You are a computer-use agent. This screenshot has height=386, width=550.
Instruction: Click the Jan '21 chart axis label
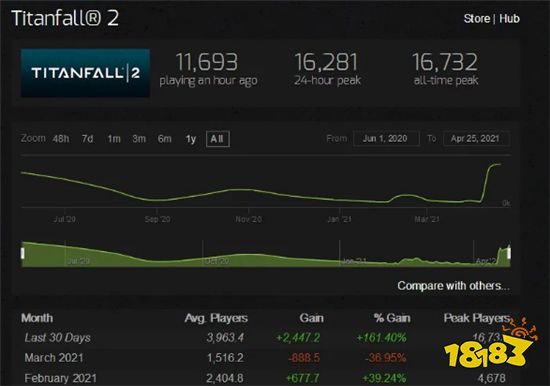click(x=339, y=219)
